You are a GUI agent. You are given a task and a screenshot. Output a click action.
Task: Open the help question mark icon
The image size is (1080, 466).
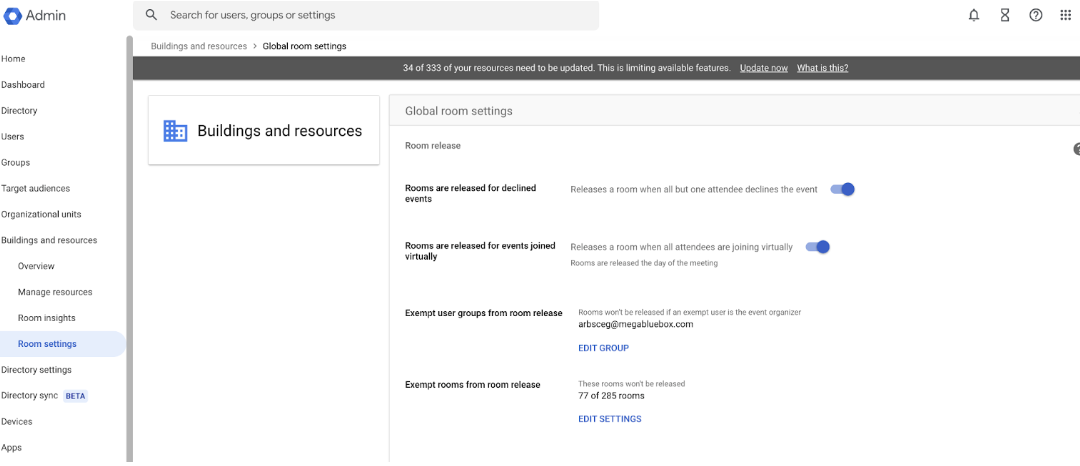tap(1035, 15)
